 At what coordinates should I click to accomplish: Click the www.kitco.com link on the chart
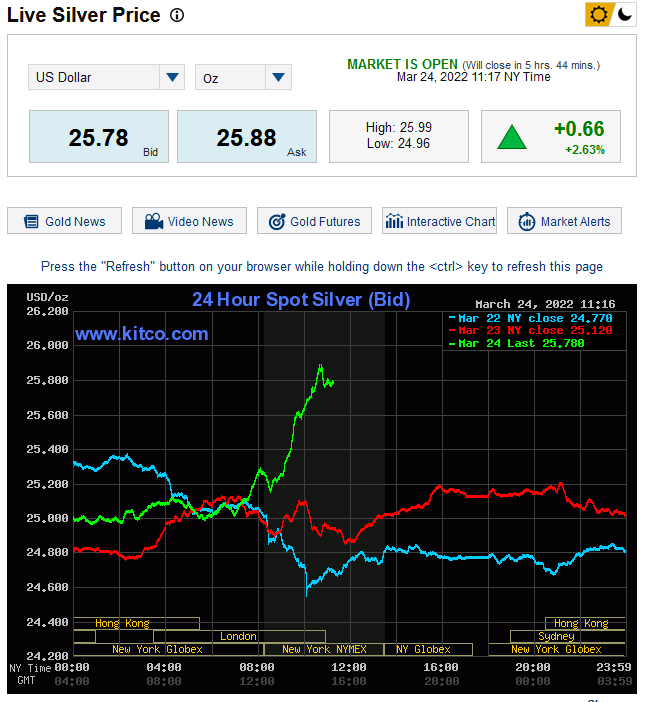coord(142,334)
